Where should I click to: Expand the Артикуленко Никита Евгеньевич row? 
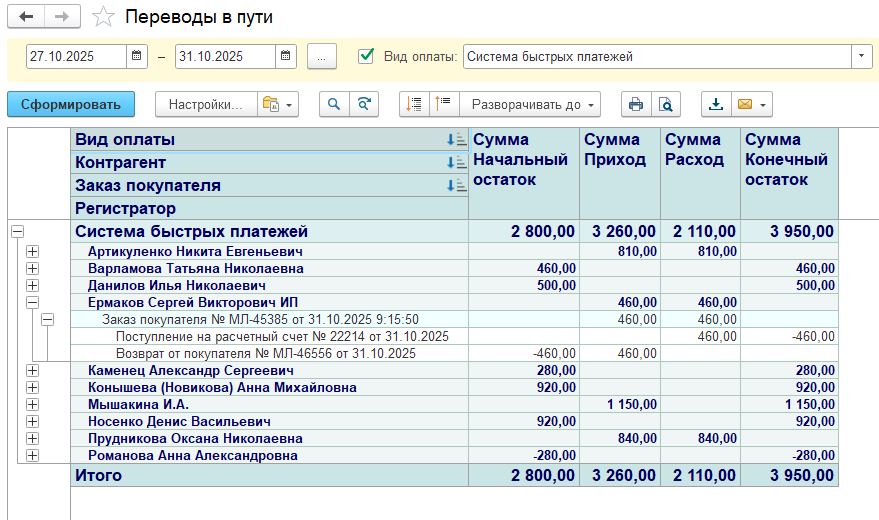32,252
